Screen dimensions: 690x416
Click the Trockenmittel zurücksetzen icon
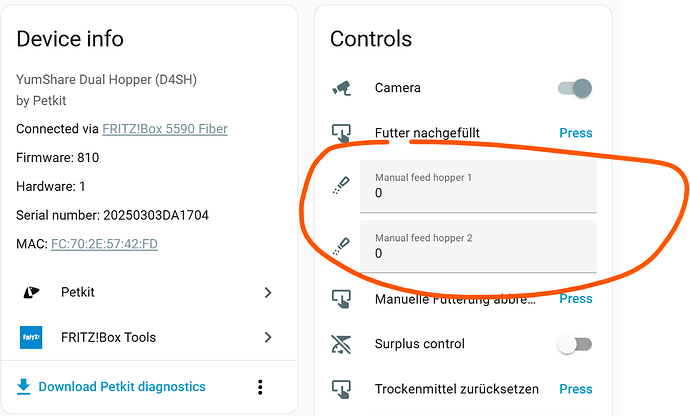click(341, 389)
